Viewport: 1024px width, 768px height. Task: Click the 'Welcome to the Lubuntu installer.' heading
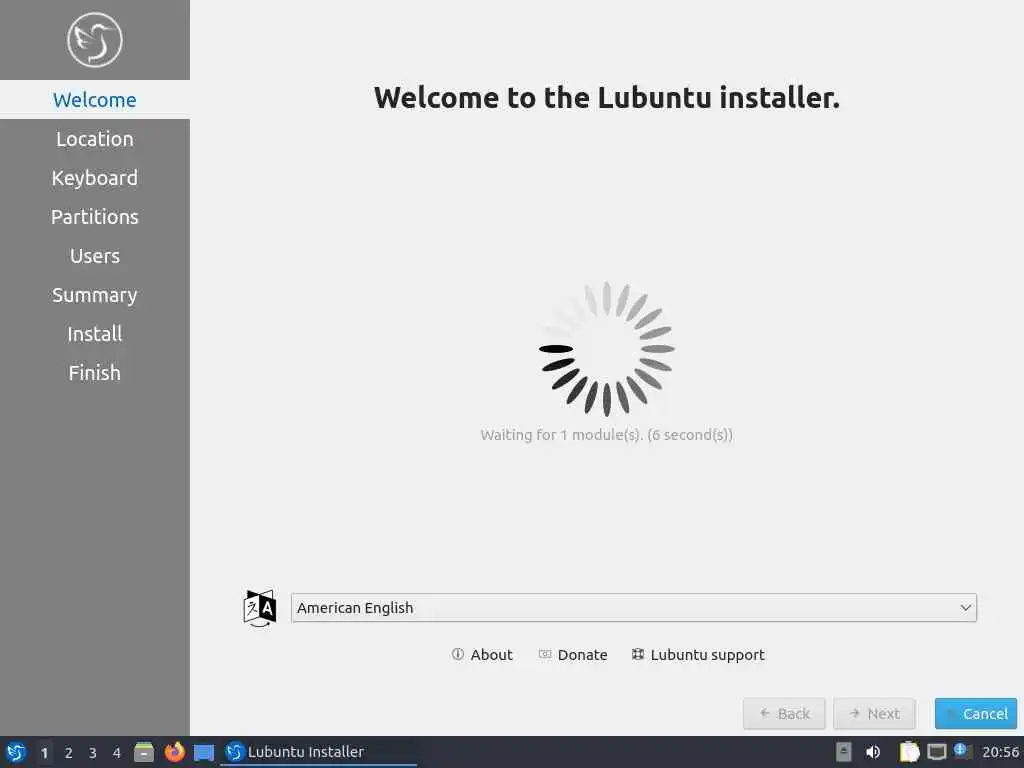[607, 98]
